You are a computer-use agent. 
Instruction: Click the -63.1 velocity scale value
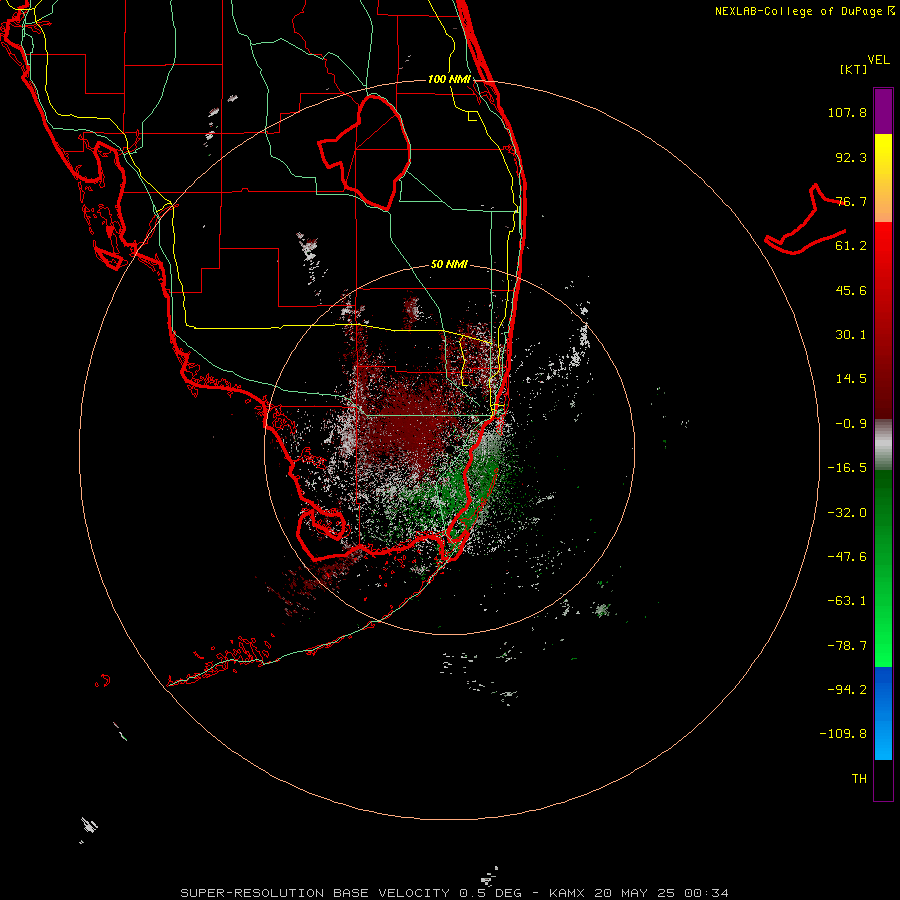click(x=847, y=601)
